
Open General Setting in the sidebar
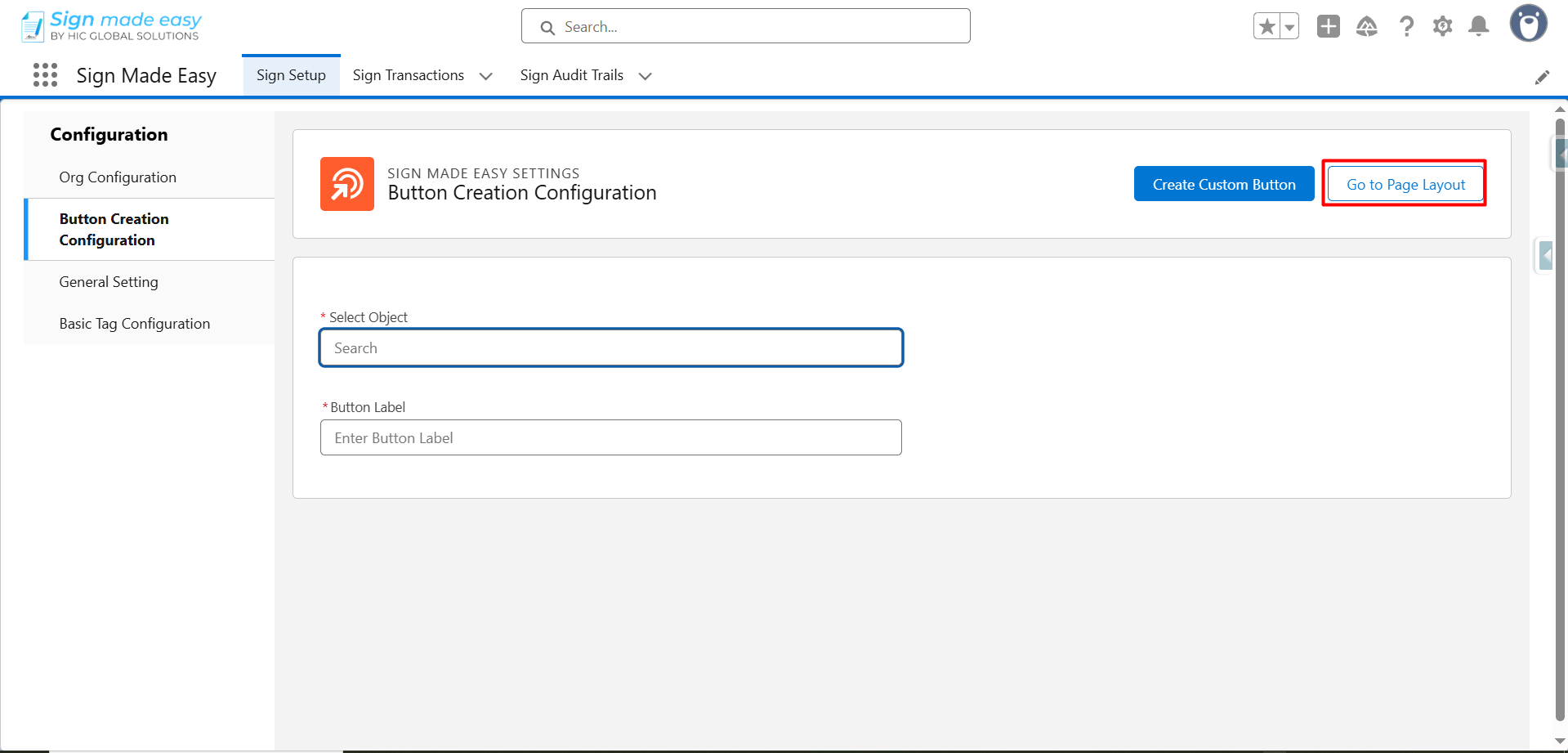[x=109, y=282]
